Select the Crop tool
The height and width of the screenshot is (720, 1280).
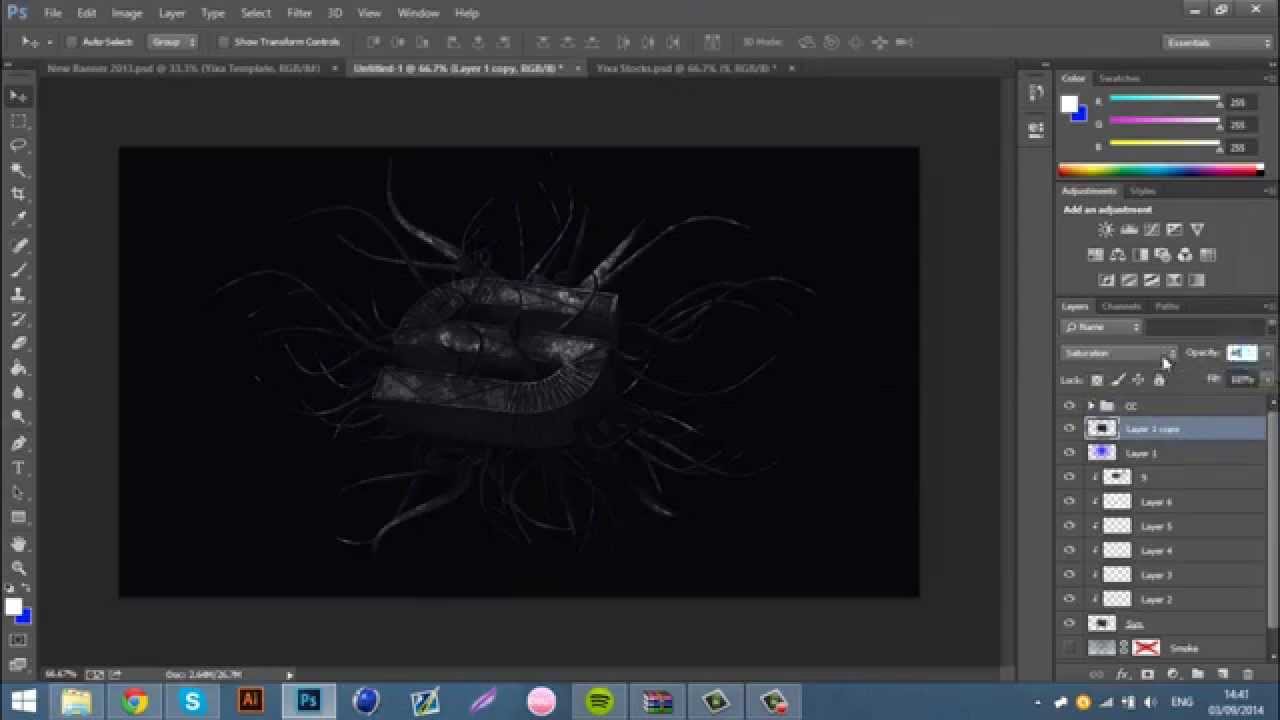coord(18,194)
